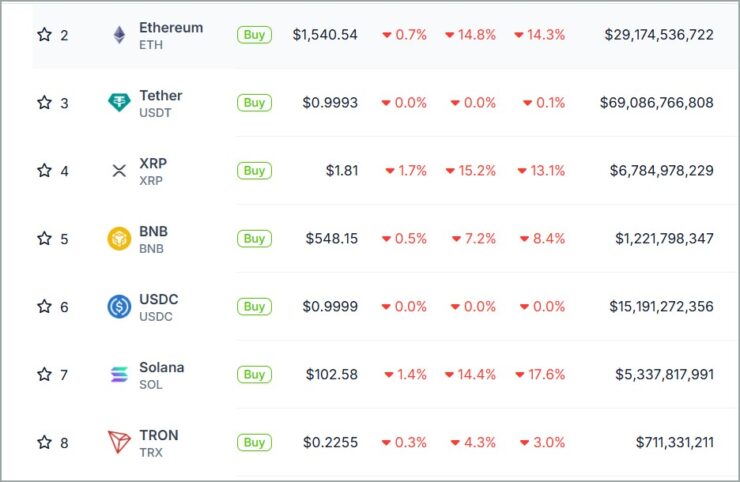Click Buy button for TRON
This screenshot has height=482, width=740.
(x=254, y=443)
